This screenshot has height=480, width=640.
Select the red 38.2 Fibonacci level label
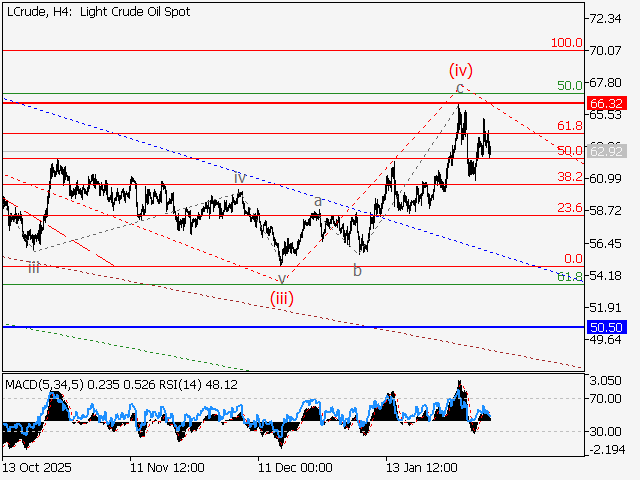570,176
